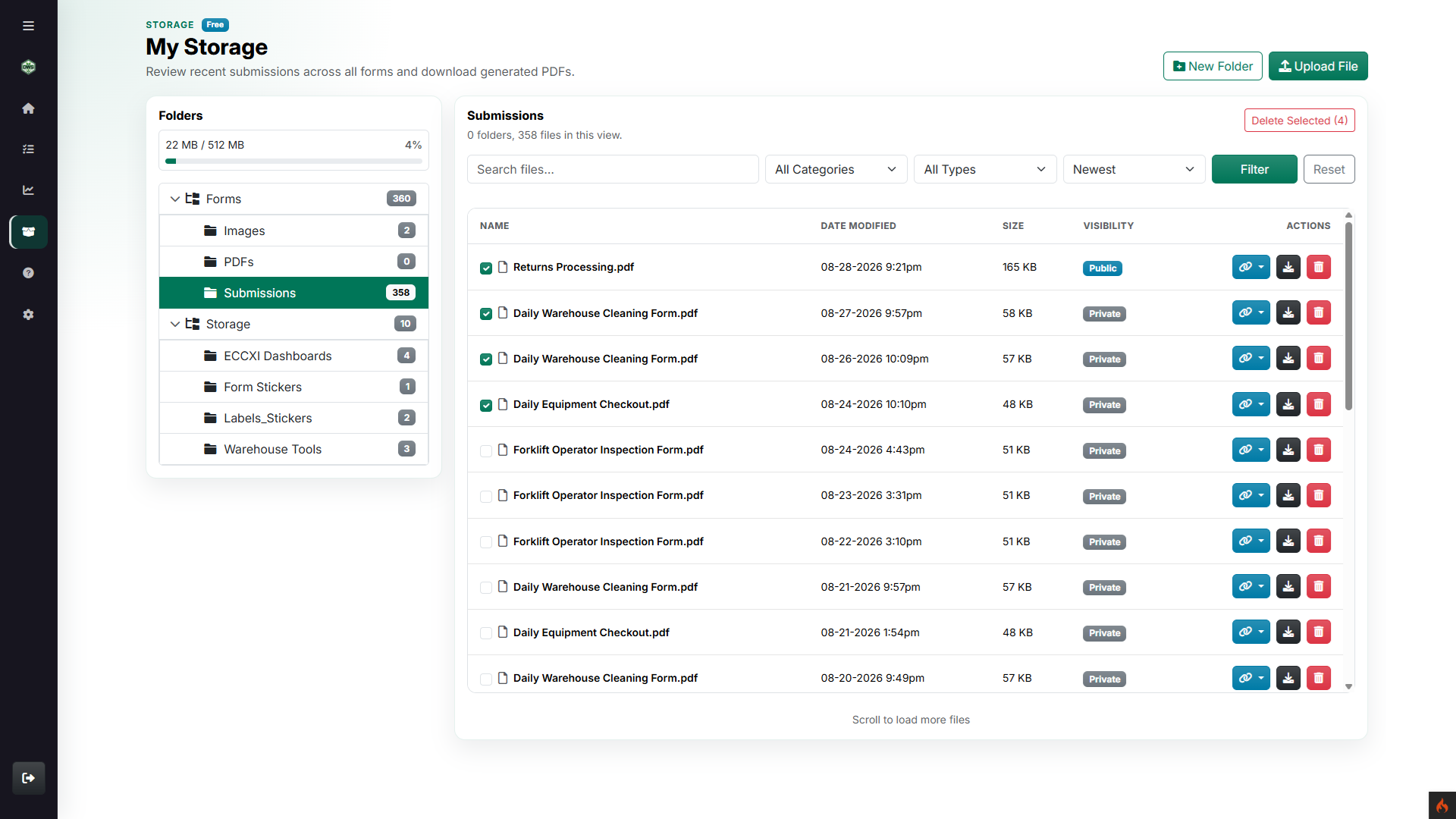
Task: Click the Search files input field
Action: click(x=613, y=169)
